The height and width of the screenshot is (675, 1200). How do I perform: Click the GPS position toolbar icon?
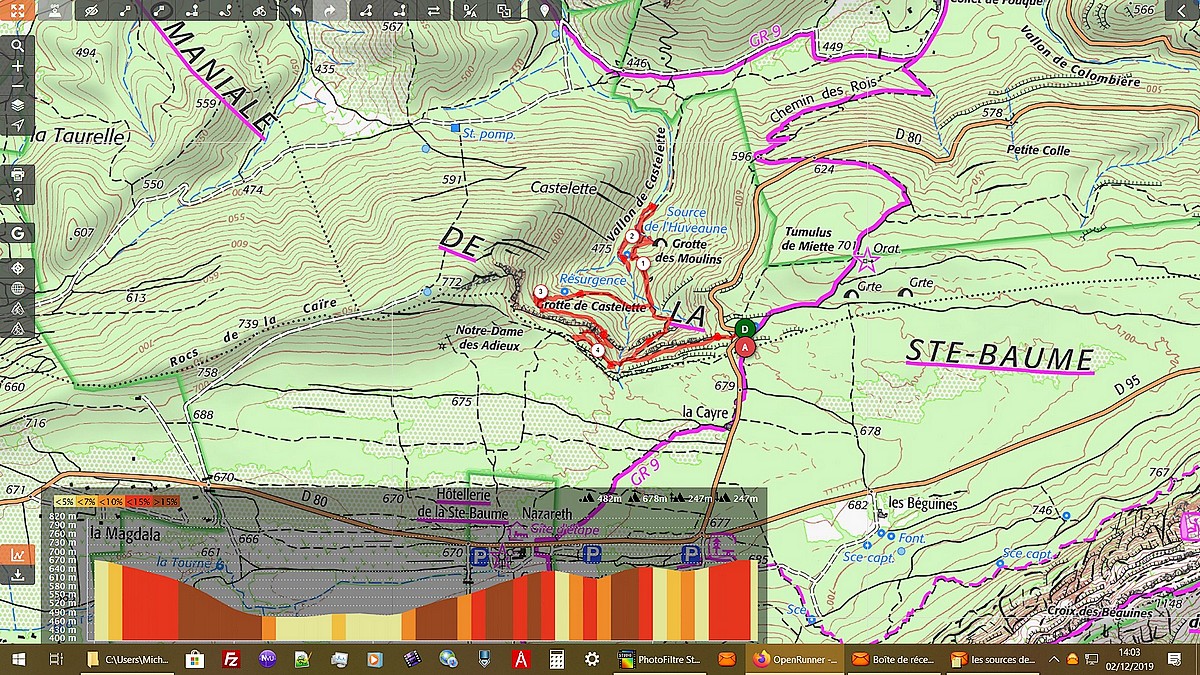54,10
